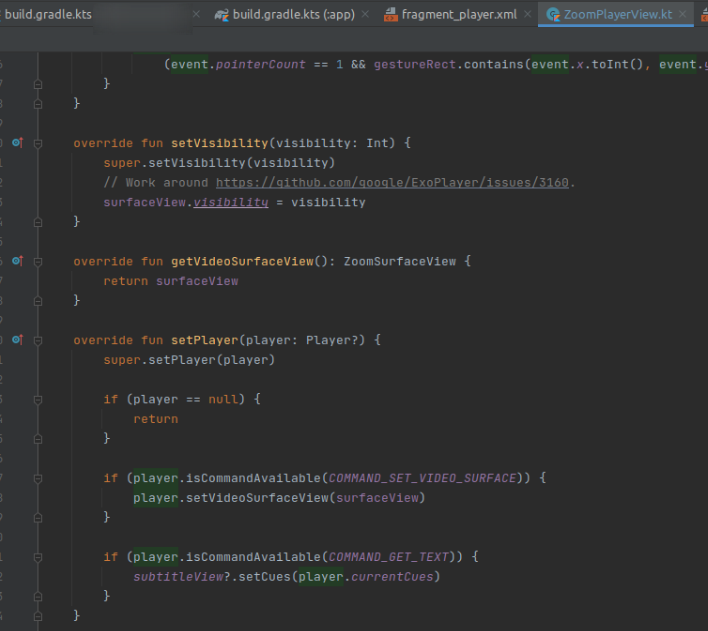Click gestureRect in the contains call
This screenshot has height=631, width=708.
(x=415, y=65)
